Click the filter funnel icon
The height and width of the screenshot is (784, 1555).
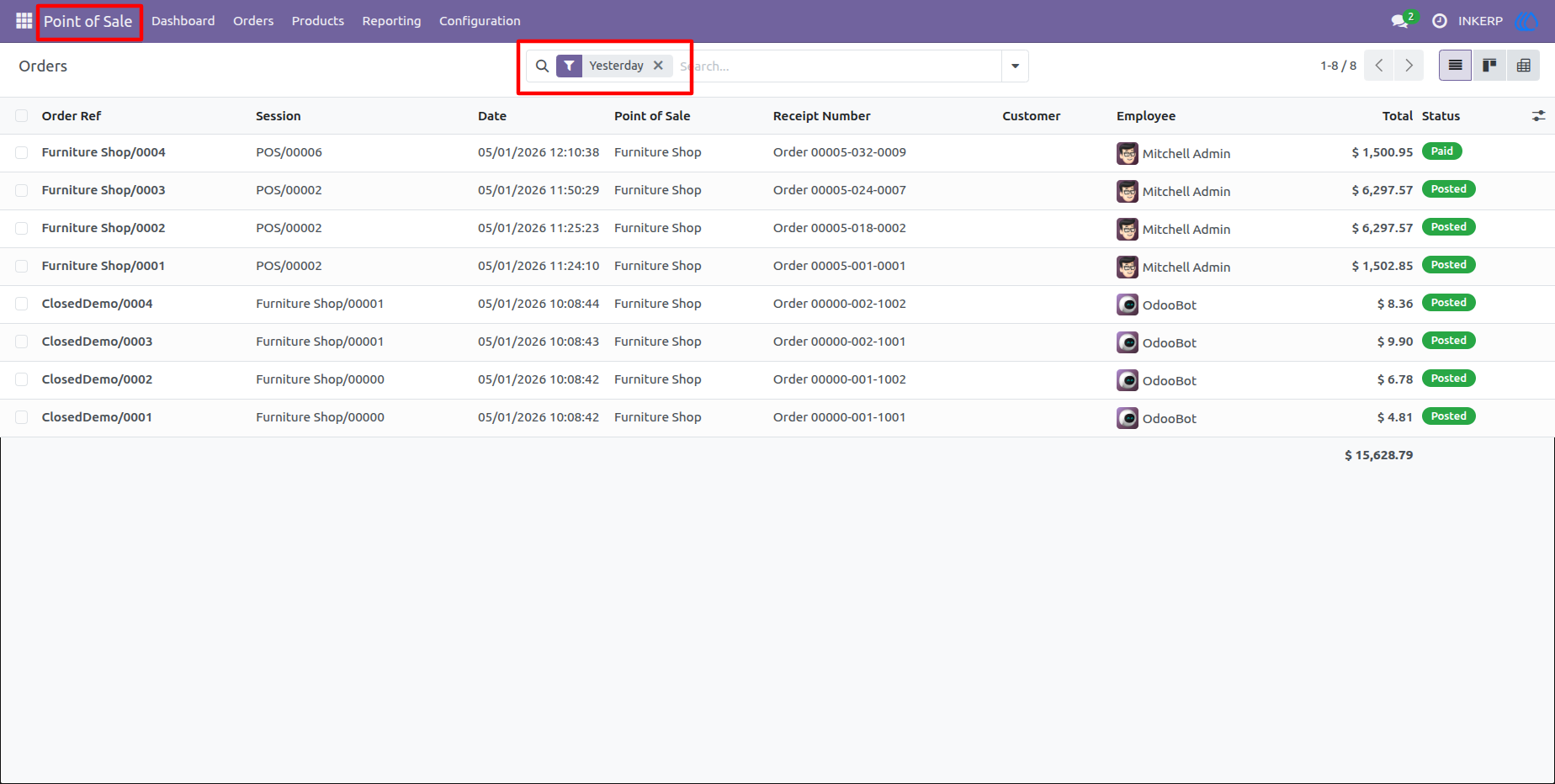[570, 66]
